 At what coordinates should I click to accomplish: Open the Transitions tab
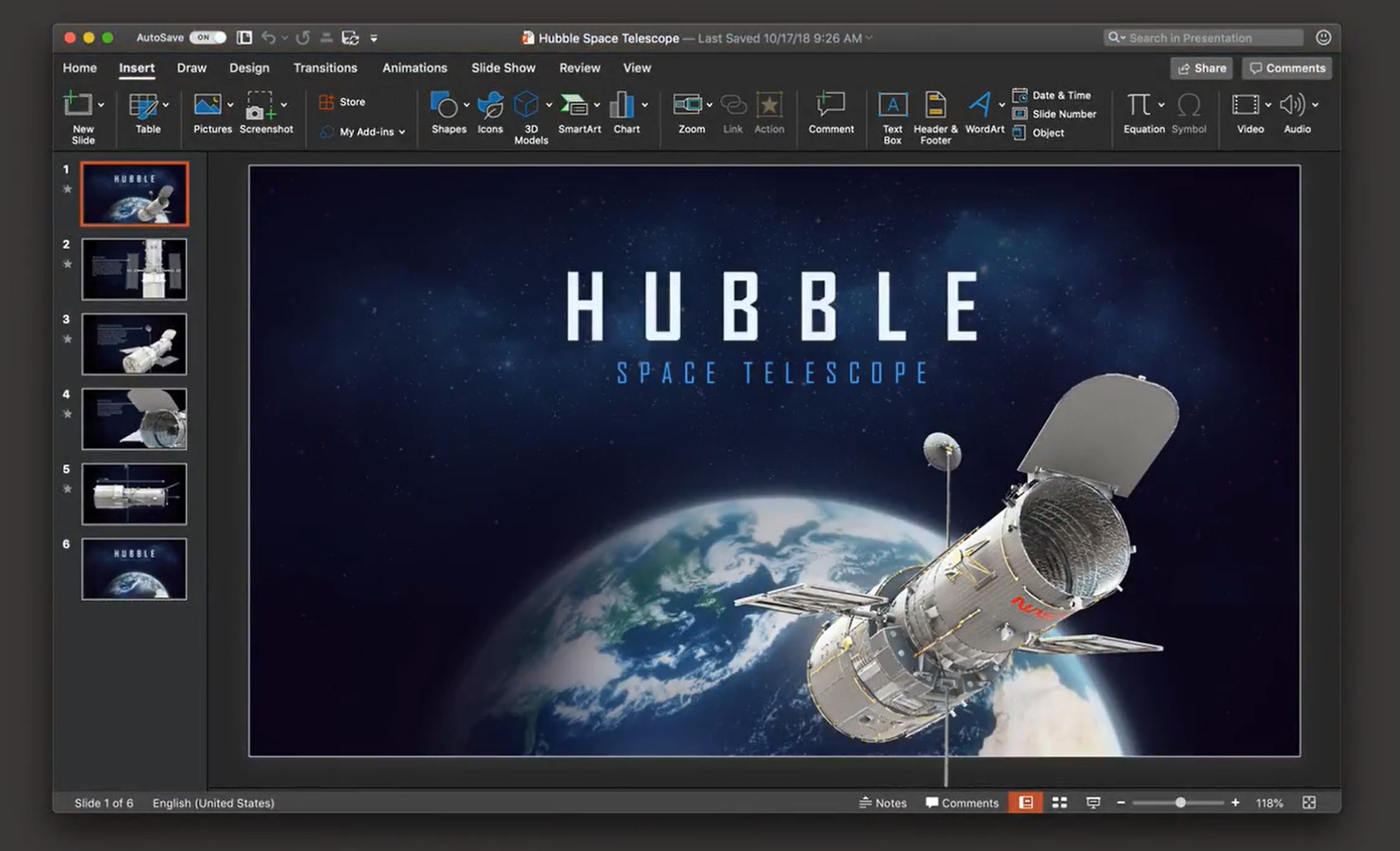pos(325,68)
